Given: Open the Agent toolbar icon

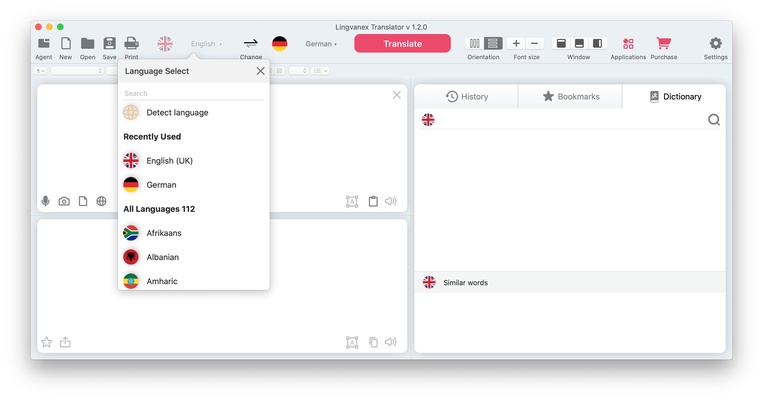Looking at the screenshot, I should click(44, 43).
